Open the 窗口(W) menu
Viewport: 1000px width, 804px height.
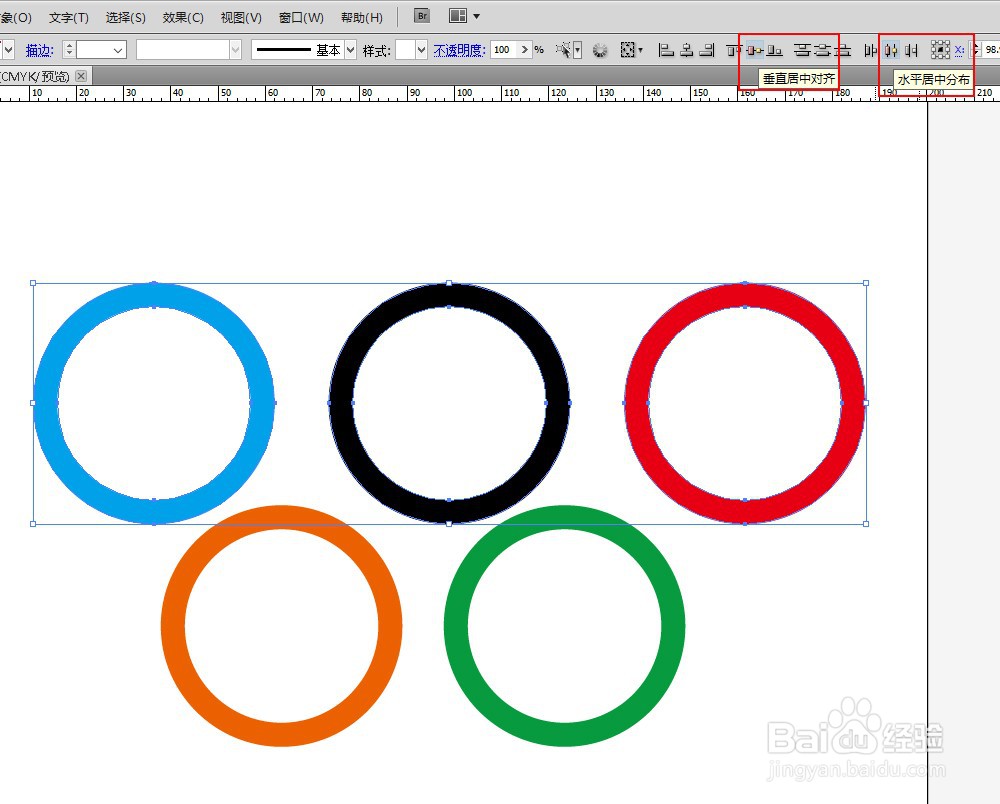click(x=301, y=17)
